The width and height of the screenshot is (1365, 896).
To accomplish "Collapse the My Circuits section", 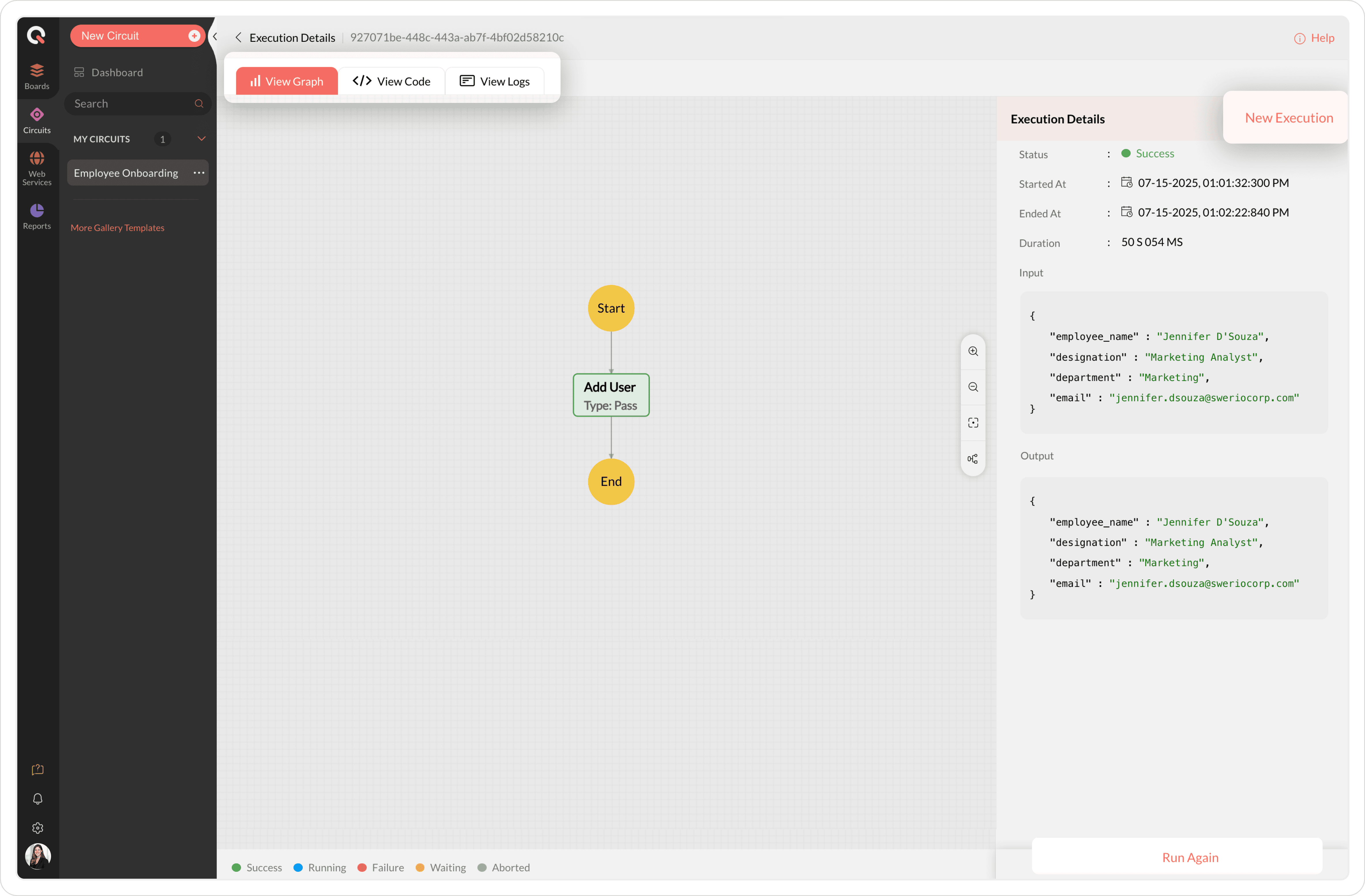I will click(x=201, y=139).
